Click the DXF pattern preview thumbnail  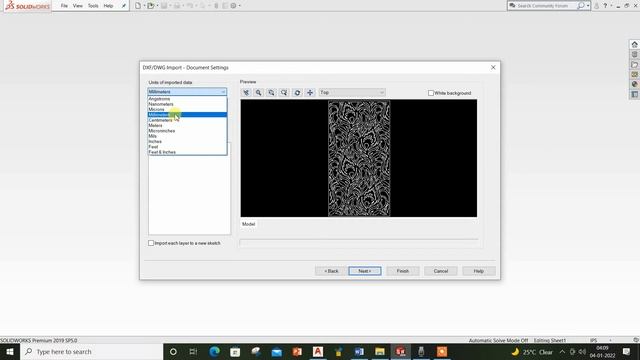[x=359, y=158]
